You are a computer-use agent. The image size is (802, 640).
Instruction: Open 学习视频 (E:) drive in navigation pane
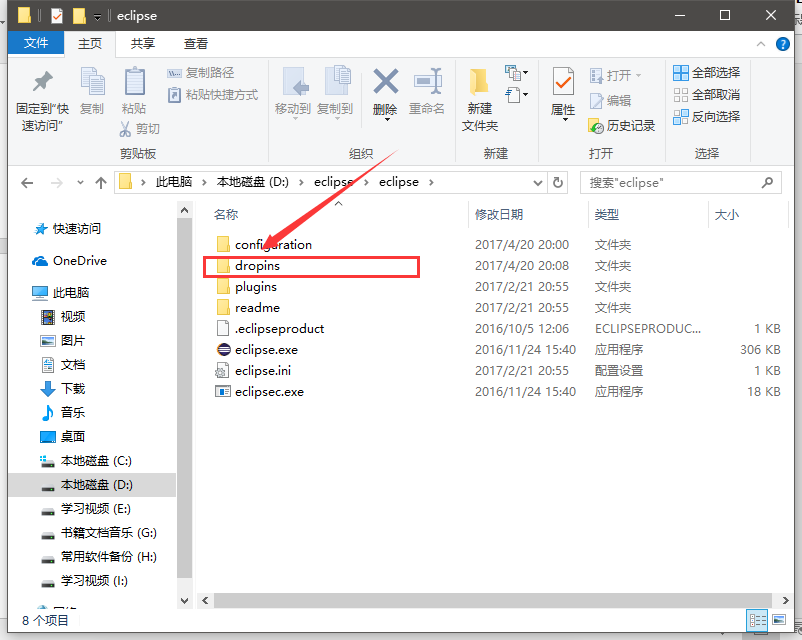pos(85,509)
